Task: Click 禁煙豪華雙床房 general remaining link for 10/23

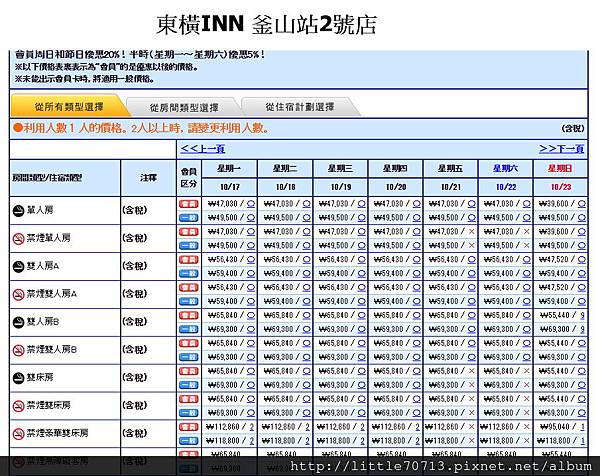Action: 582,441
